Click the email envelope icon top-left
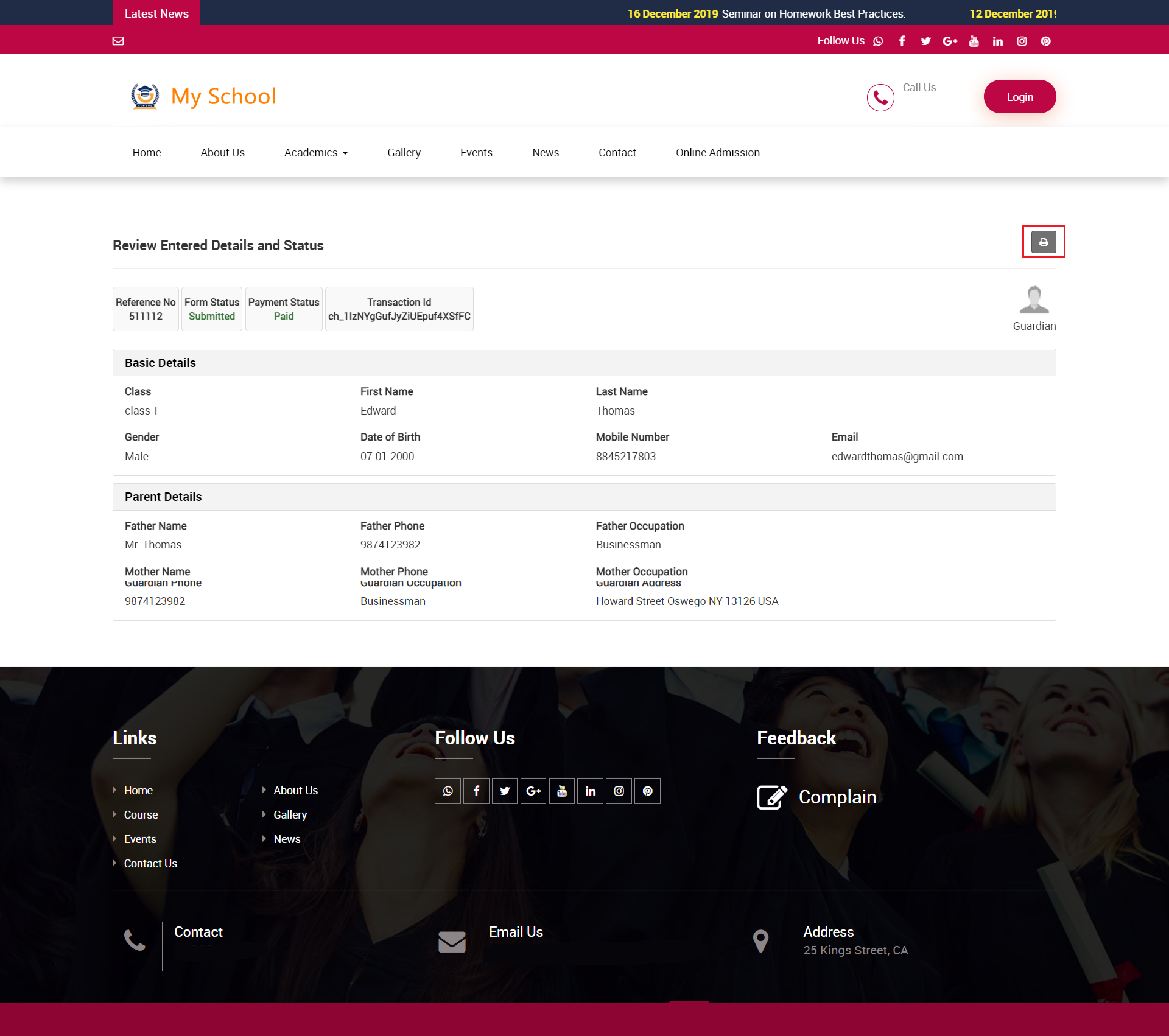This screenshot has width=1169, height=1036. tap(118, 41)
